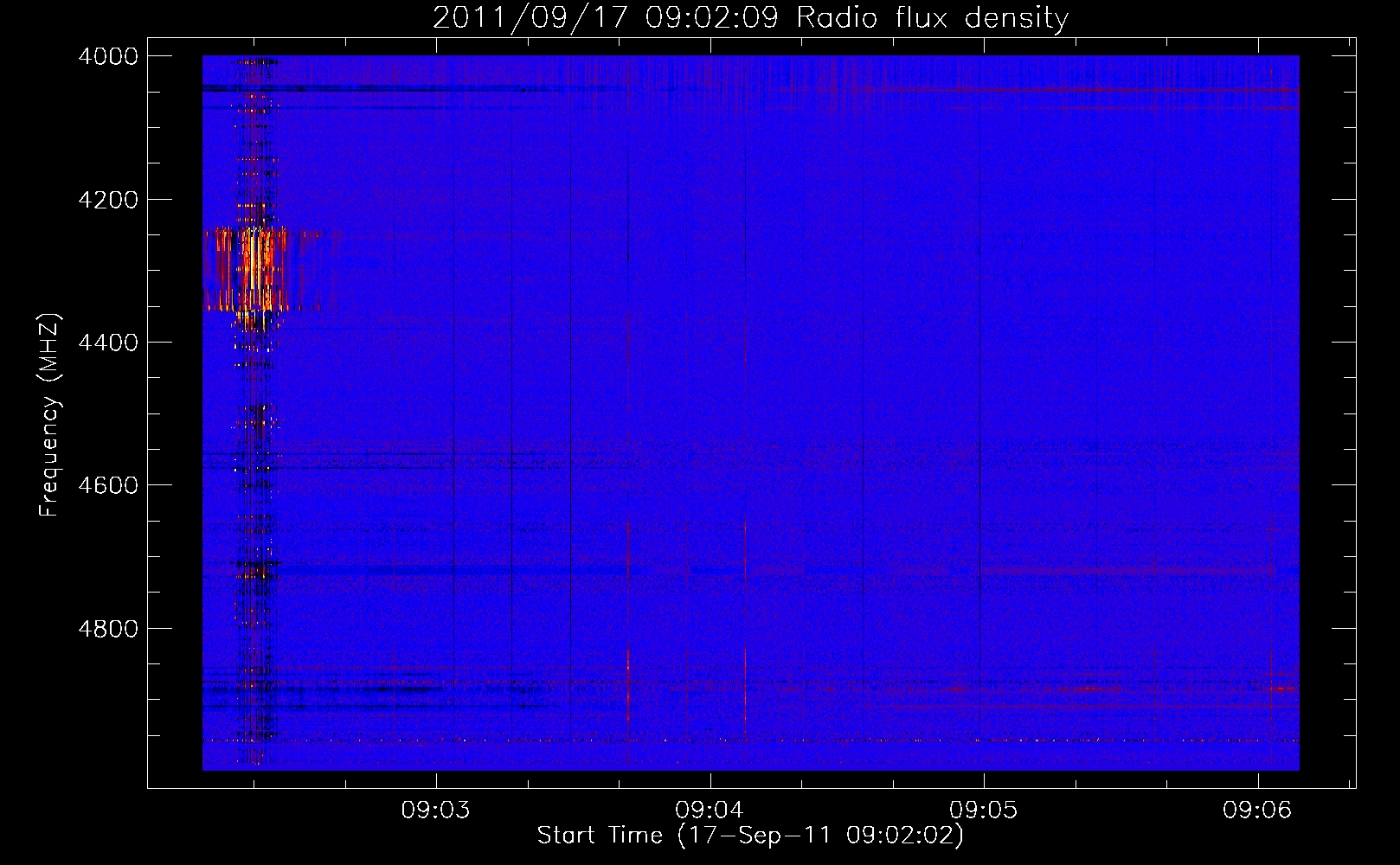Click the 4000 frequency axis label

click(x=108, y=56)
